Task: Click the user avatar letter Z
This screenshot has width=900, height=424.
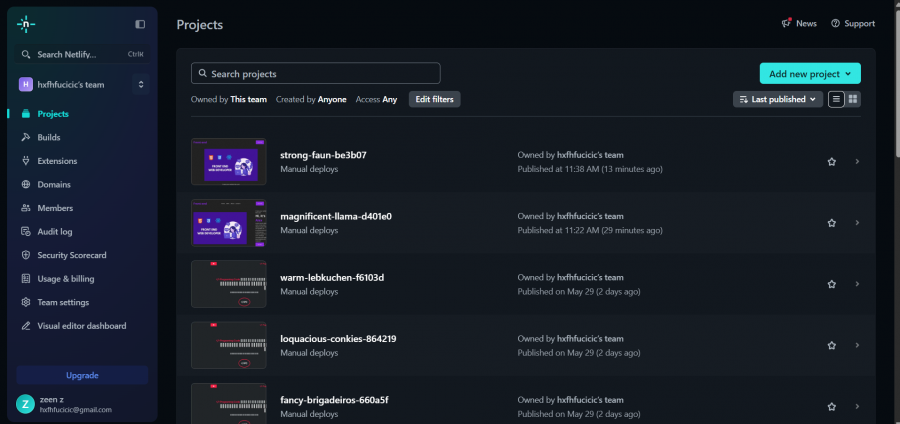Action: (25, 404)
